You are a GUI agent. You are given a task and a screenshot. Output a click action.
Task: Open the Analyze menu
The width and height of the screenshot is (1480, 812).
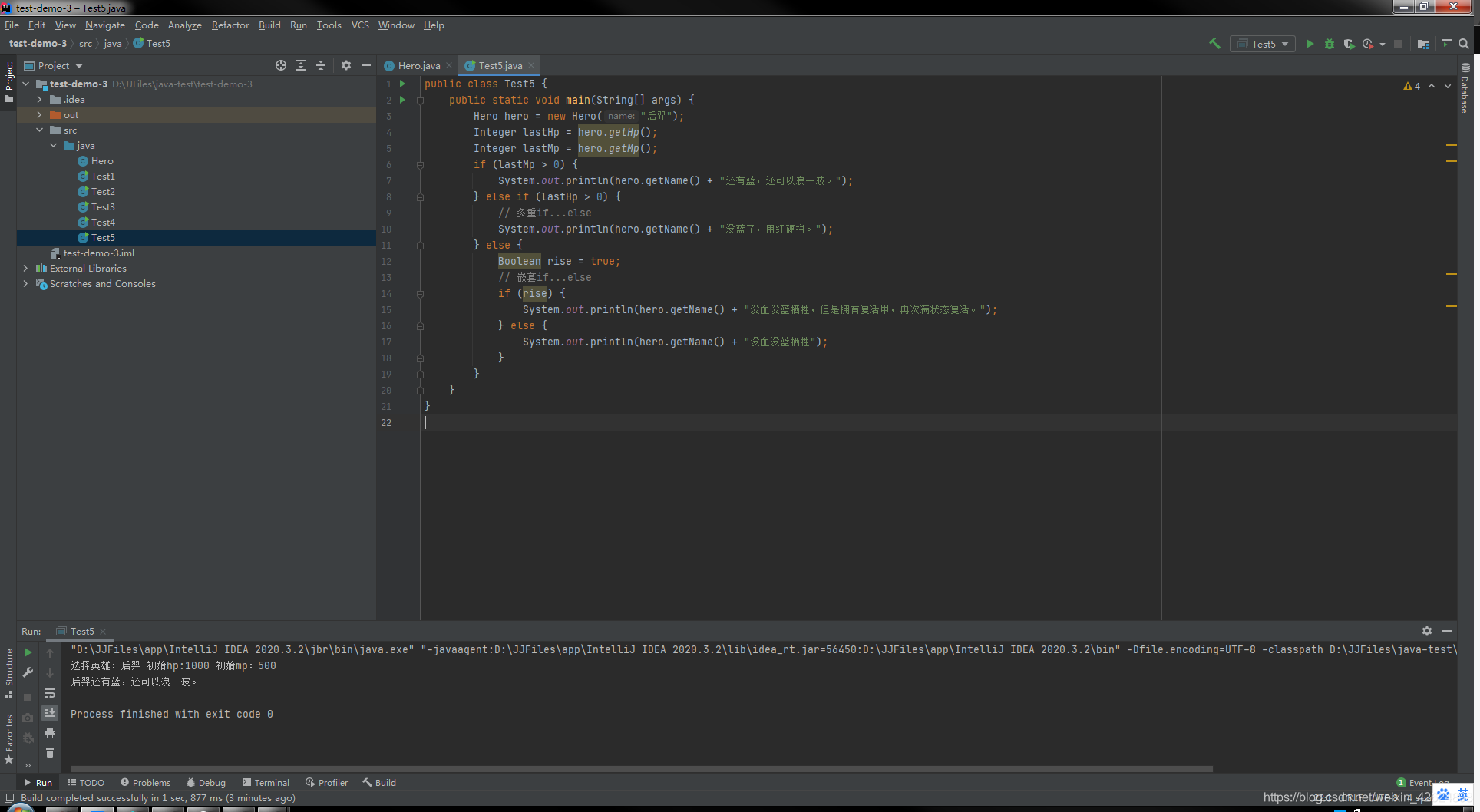[185, 25]
